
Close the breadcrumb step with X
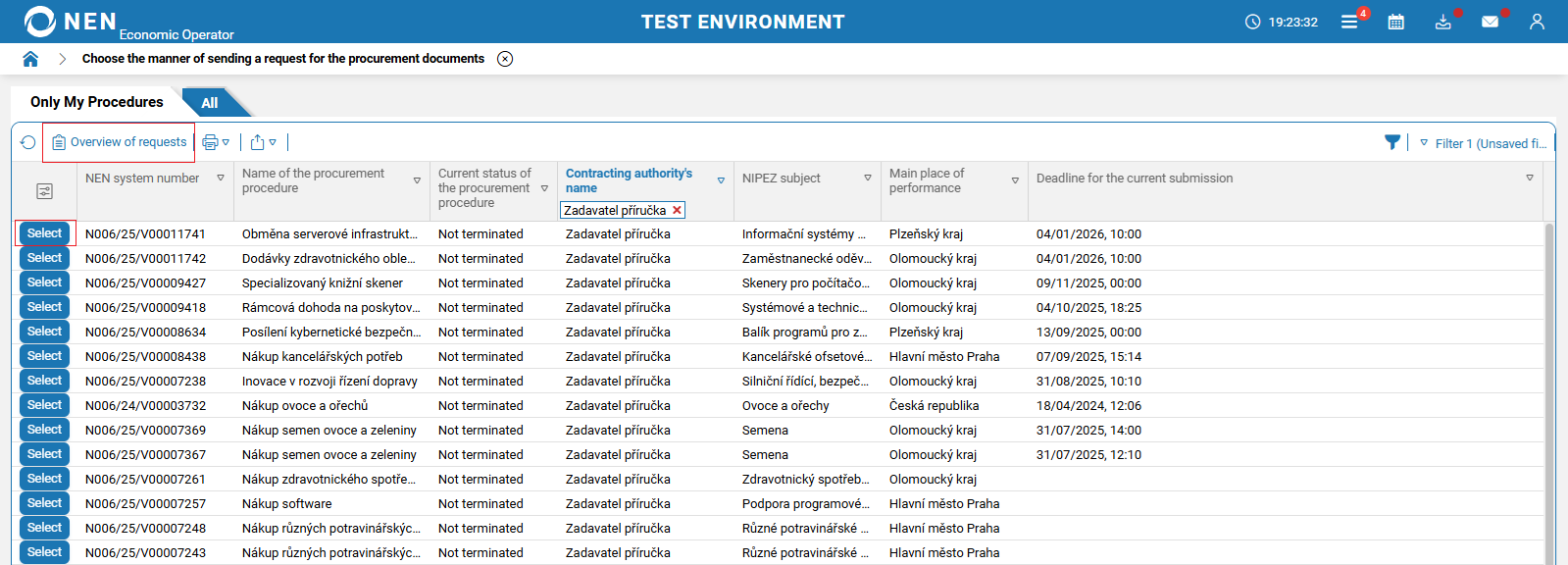(505, 59)
